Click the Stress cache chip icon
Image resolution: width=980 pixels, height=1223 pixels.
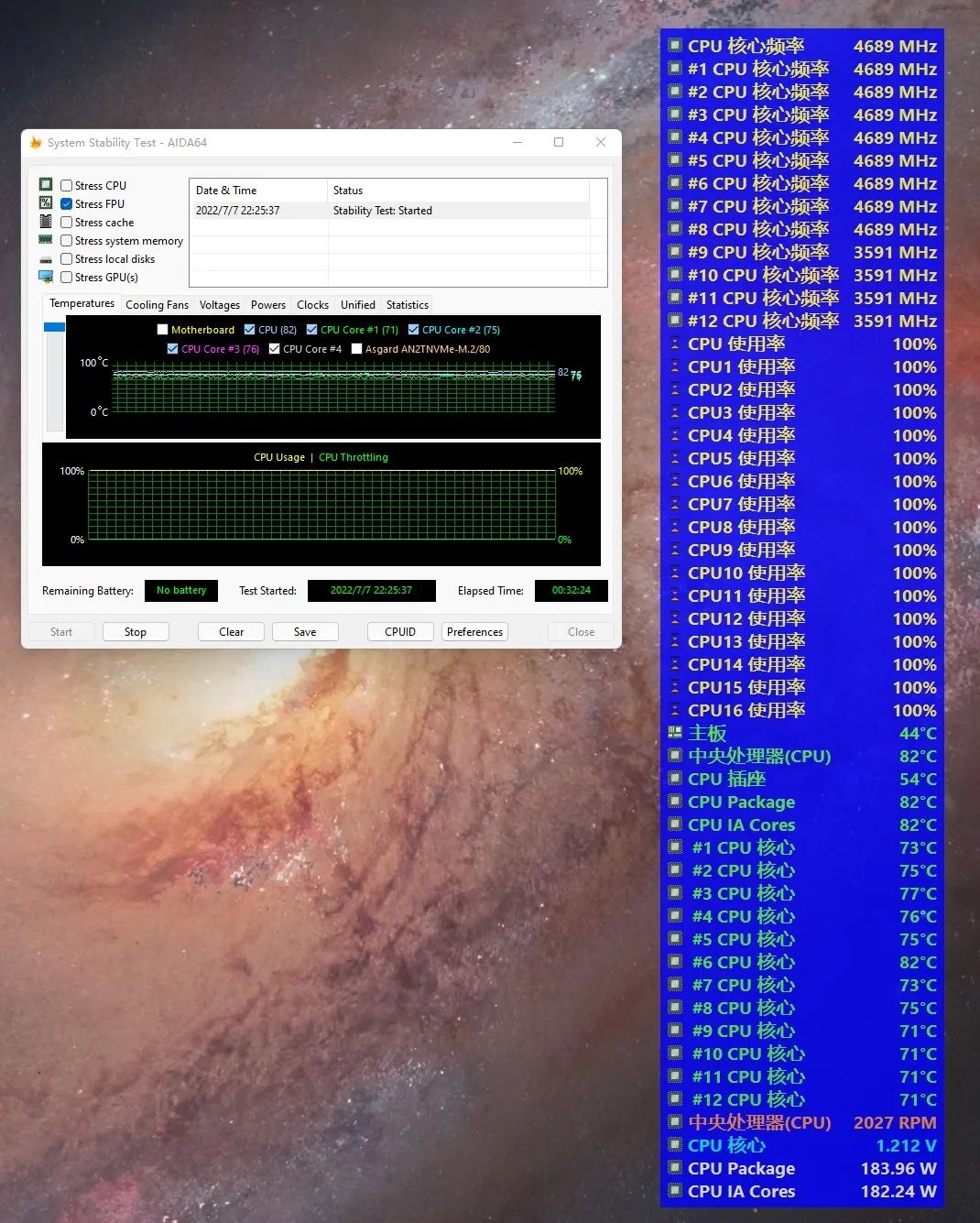point(46,222)
